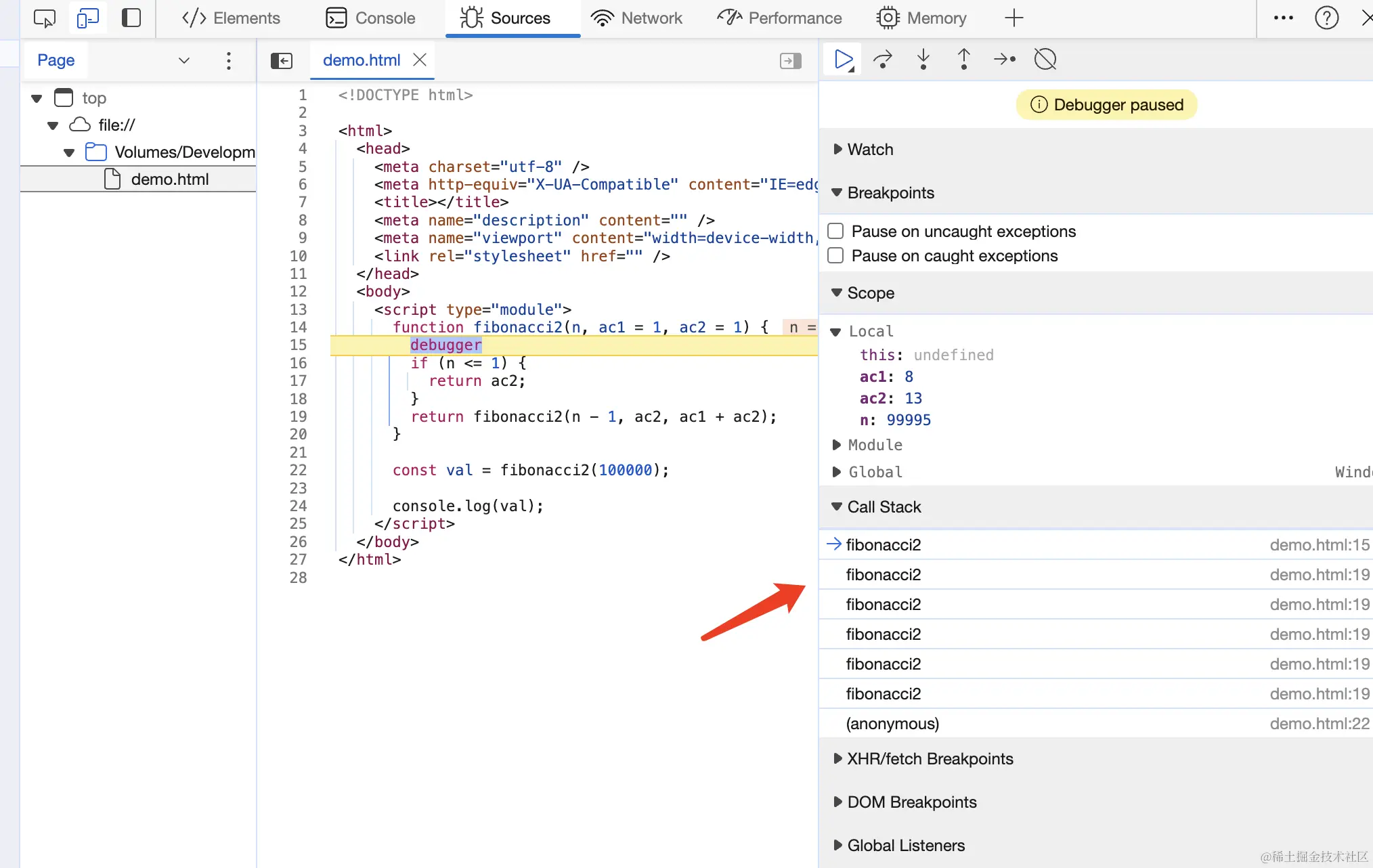Enable Pause on uncaught exceptions
Image resolution: width=1373 pixels, height=868 pixels.
pos(836,232)
